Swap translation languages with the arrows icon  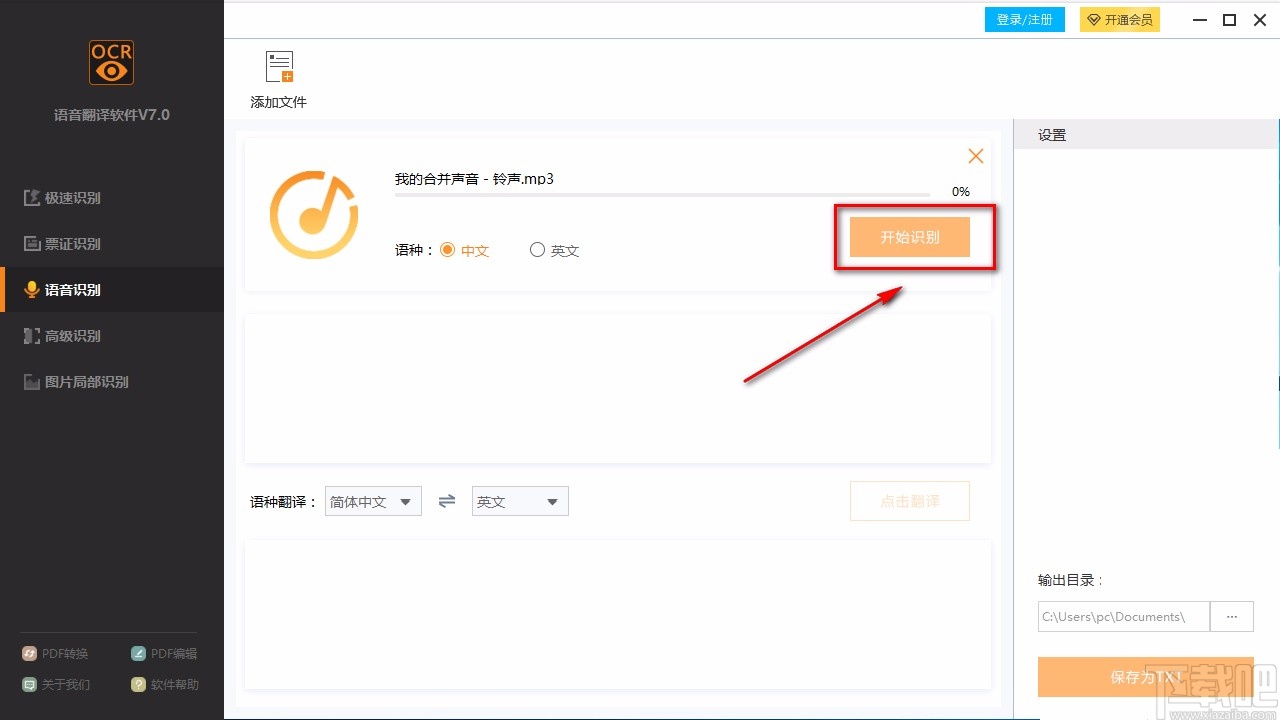pos(447,501)
